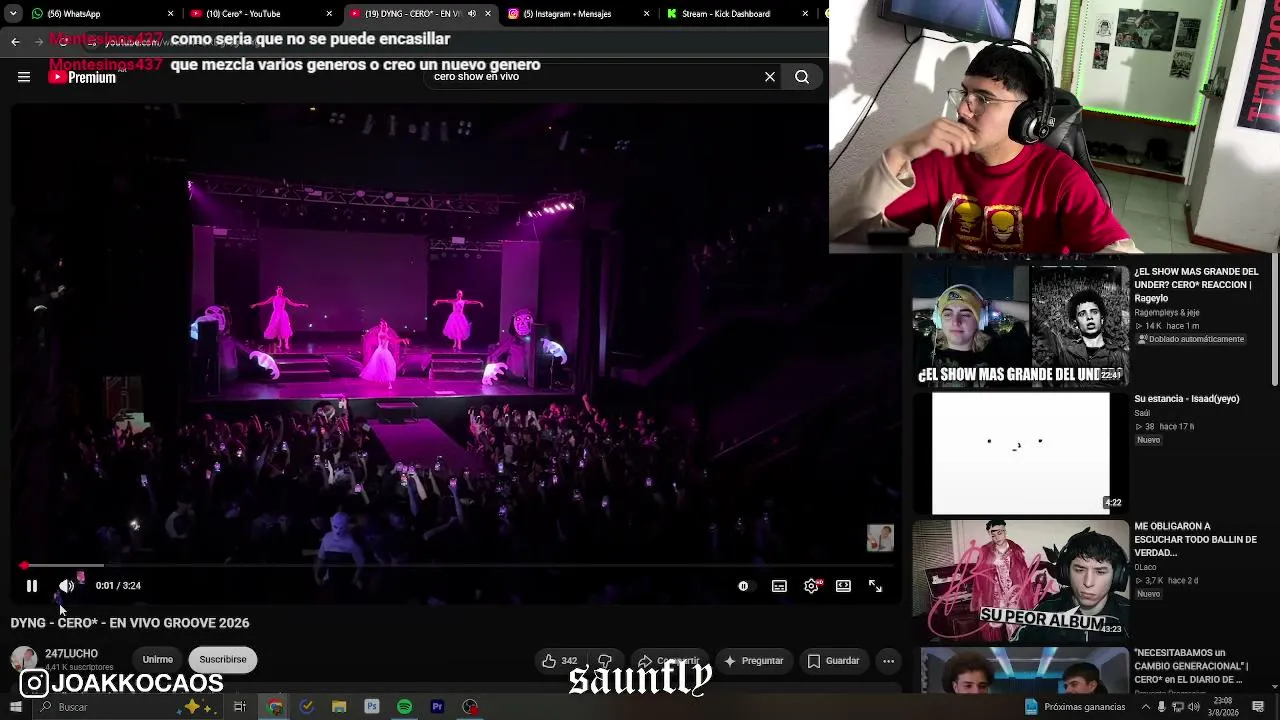Image resolution: width=1280 pixels, height=720 pixels.
Task: Open the Windows Start menu
Action: pos(15,707)
